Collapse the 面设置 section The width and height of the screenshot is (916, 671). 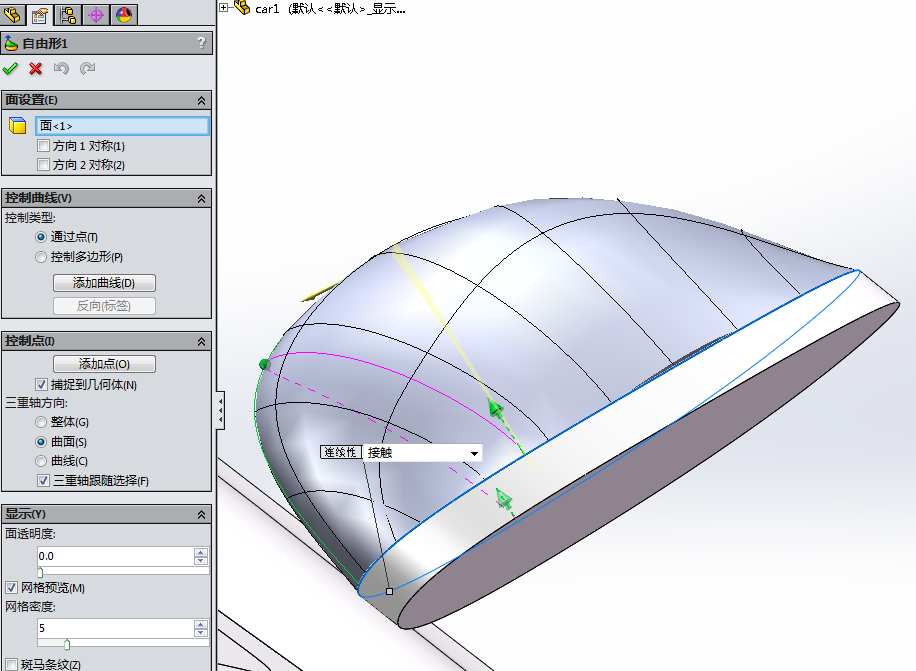(x=201, y=100)
